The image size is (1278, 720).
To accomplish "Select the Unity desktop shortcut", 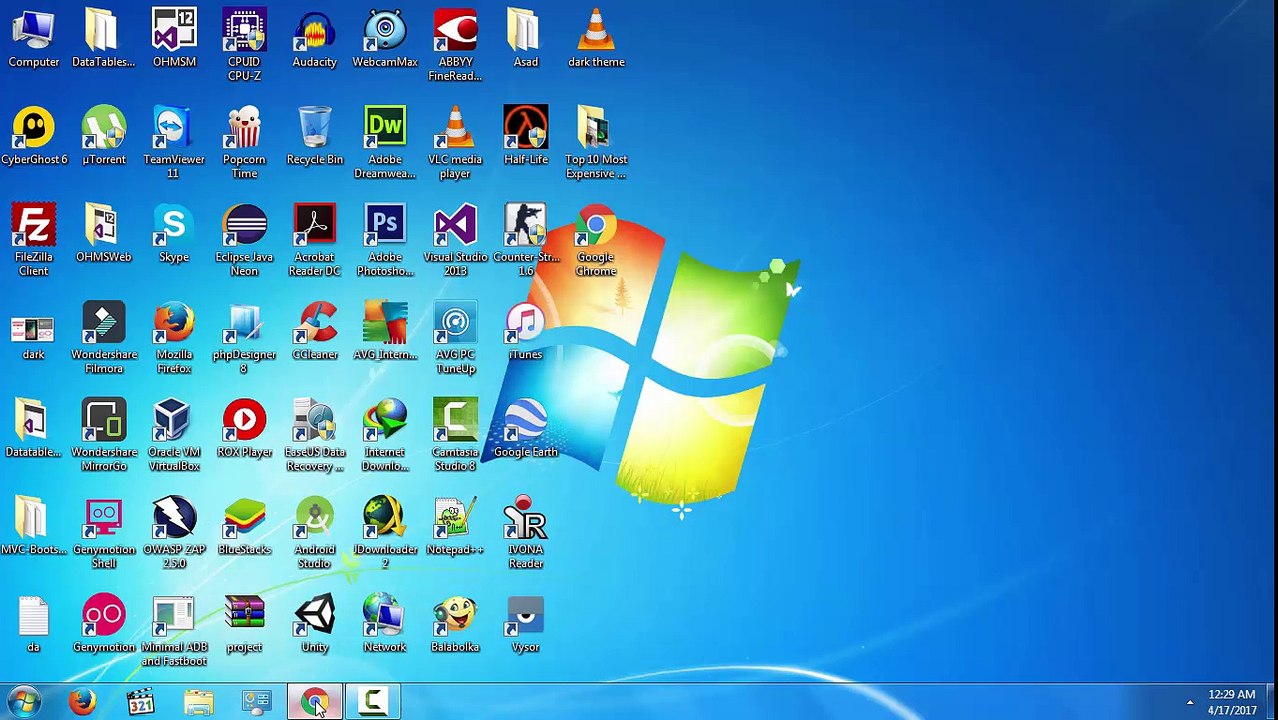I will (314, 624).
